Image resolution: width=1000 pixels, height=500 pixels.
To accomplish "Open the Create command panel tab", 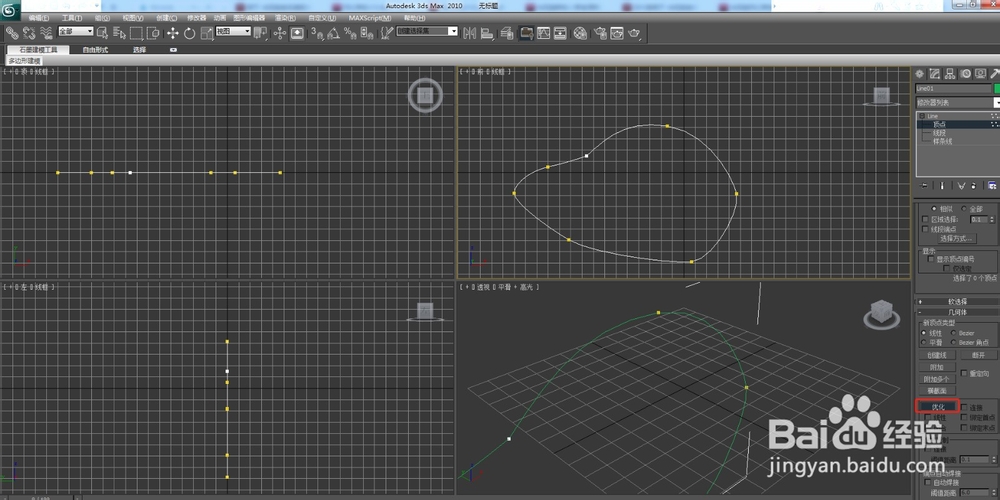I will click(920, 74).
